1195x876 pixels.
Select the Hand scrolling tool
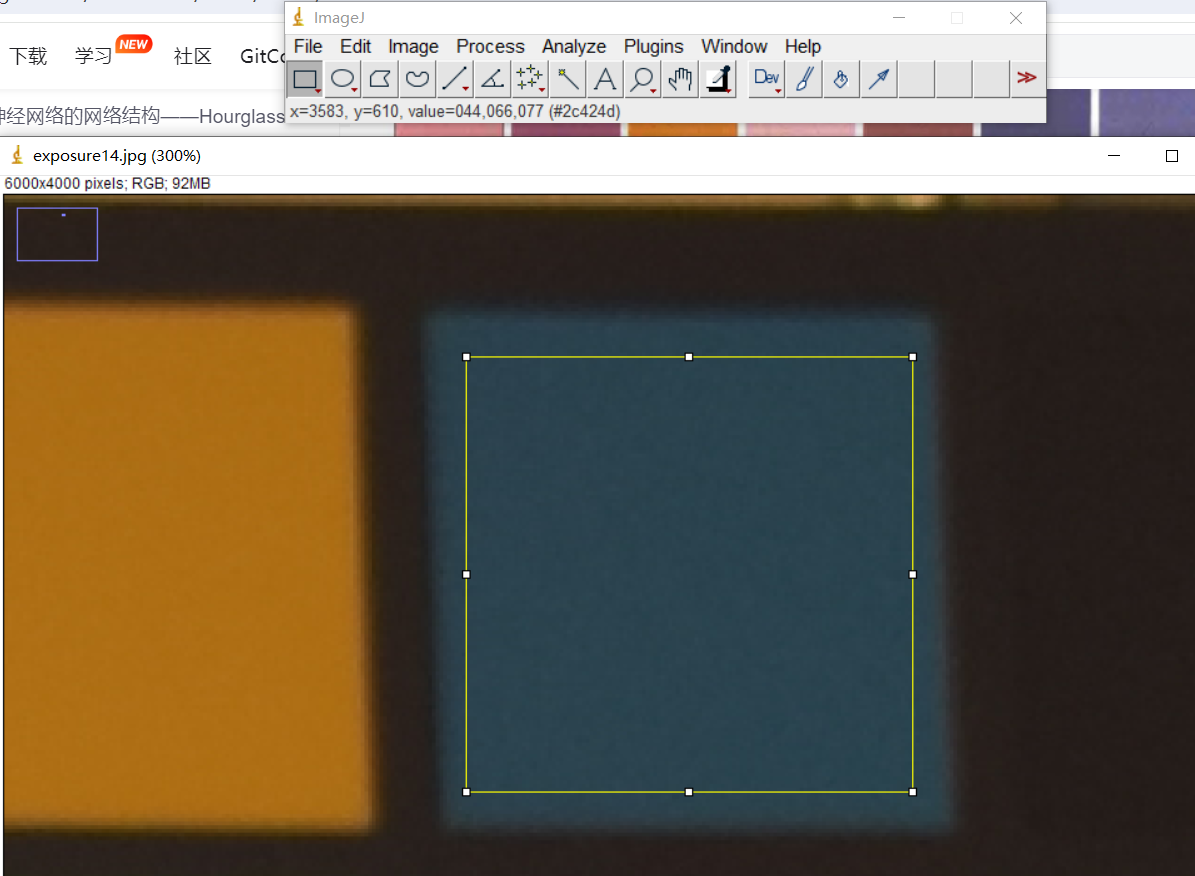[x=680, y=79]
